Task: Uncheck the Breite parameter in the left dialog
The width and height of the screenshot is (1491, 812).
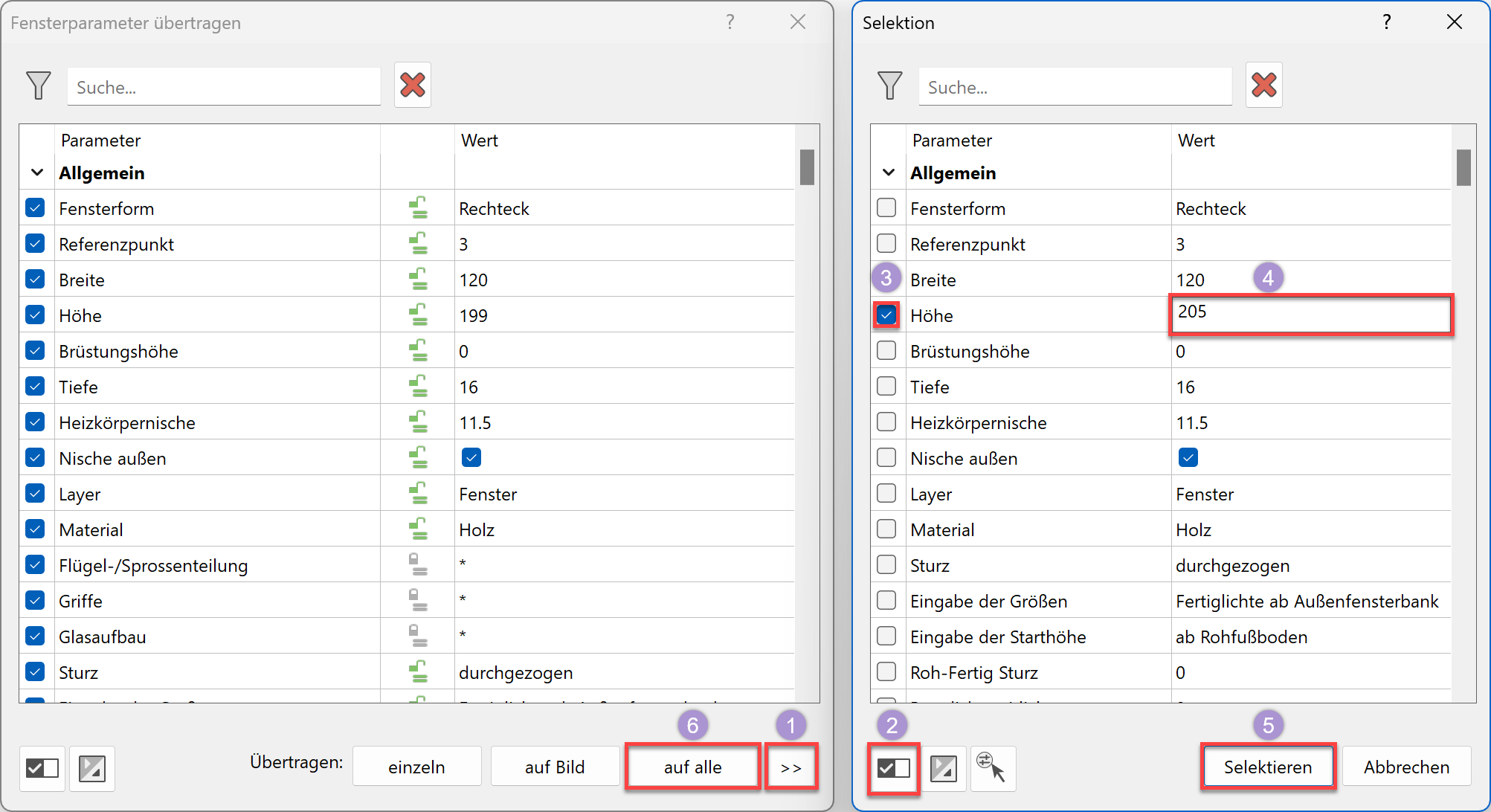Action: tap(35, 279)
